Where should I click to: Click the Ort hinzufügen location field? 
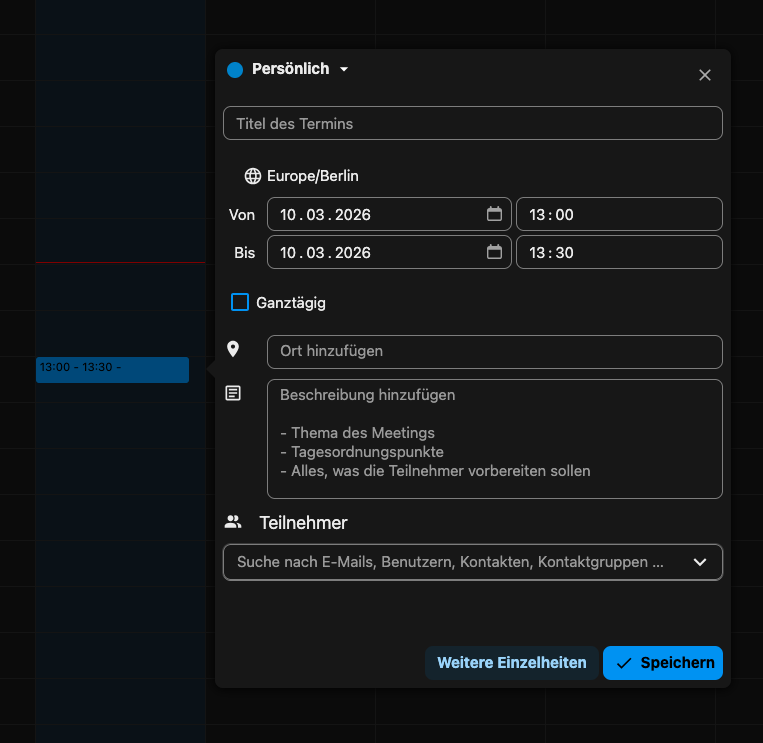494,351
